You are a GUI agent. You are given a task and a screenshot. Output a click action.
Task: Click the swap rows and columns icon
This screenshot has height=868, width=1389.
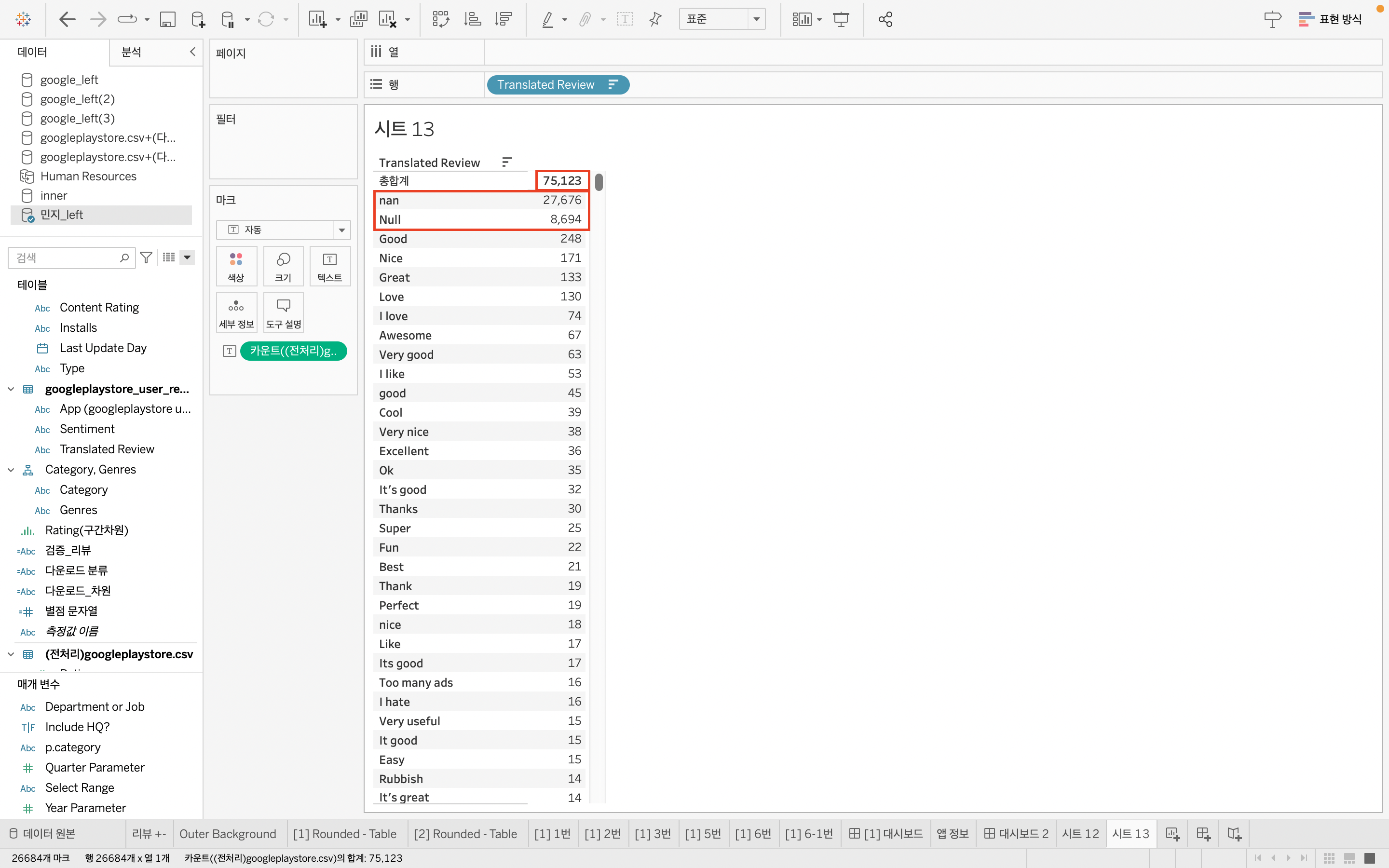[x=441, y=19]
